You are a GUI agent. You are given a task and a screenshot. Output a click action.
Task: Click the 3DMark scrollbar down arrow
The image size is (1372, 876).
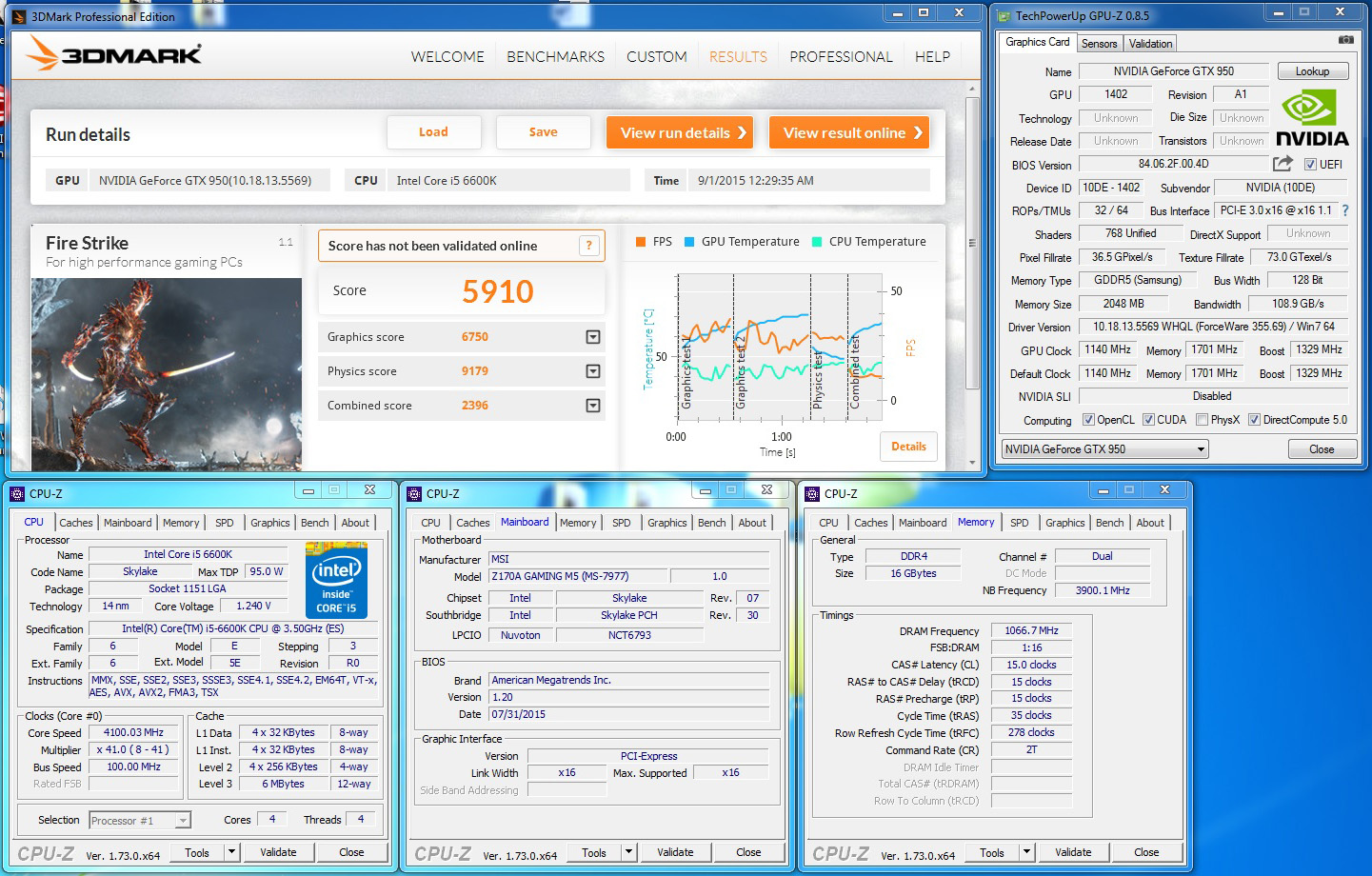(971, 463)
